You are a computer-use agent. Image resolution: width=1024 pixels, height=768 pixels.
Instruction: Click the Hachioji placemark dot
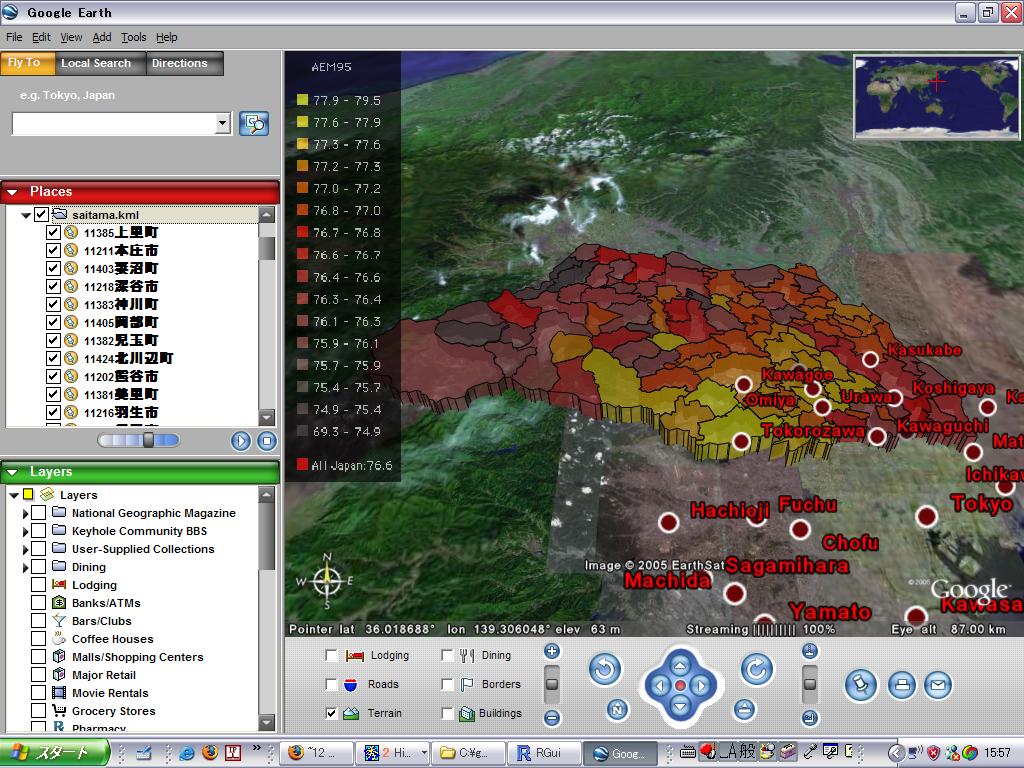point(669,522)
